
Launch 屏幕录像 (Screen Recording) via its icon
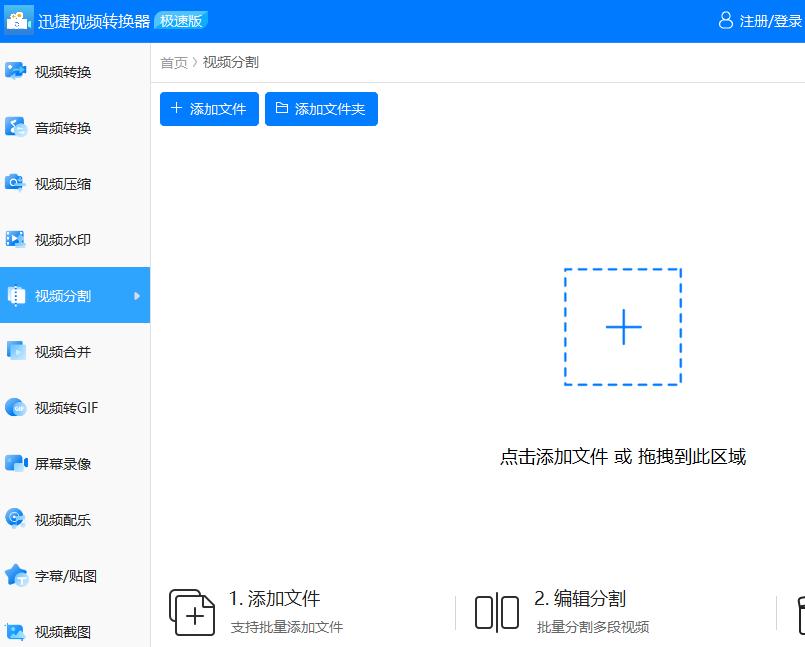[x=16, y=463]
